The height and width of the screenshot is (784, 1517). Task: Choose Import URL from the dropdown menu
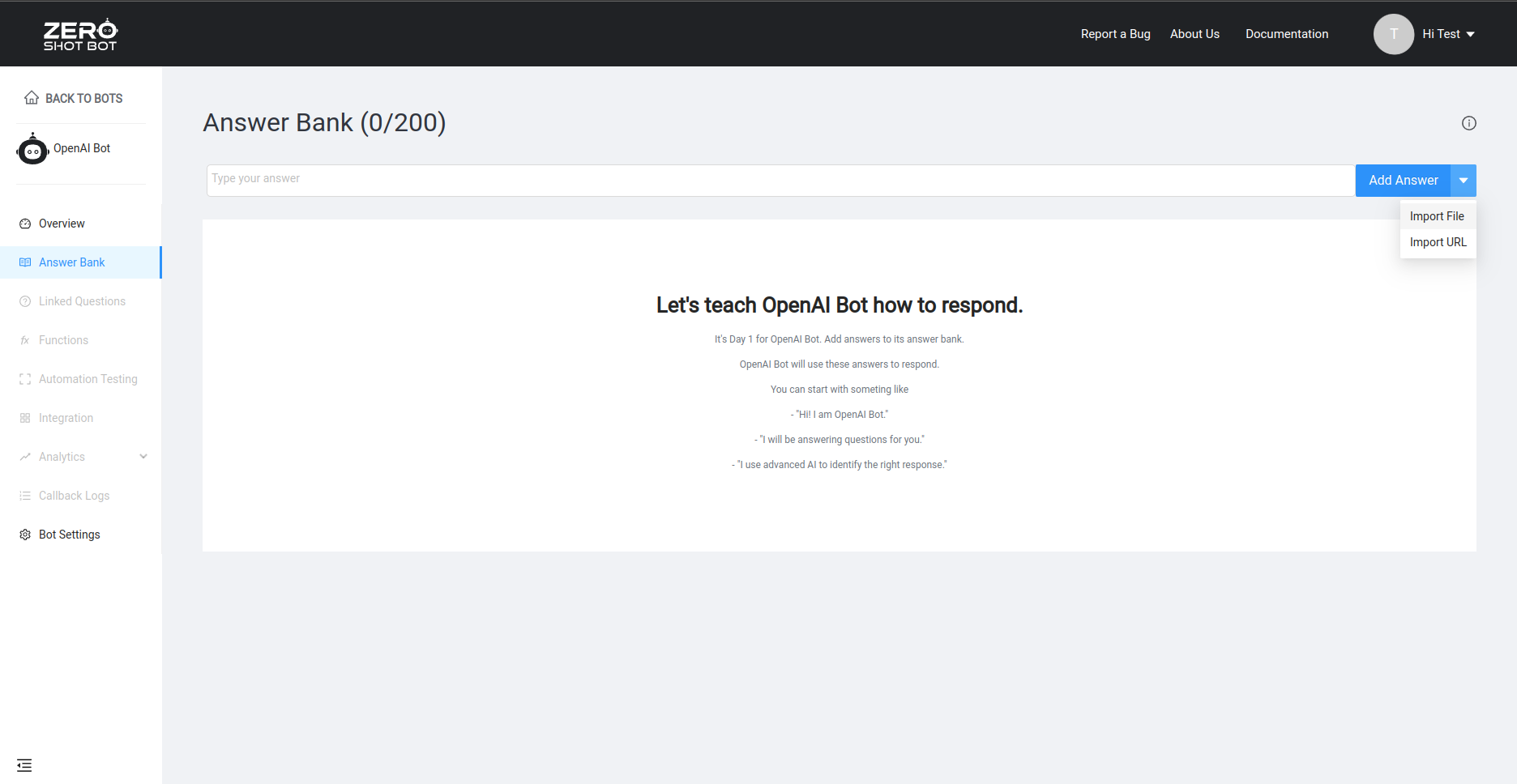point(1438,242)
